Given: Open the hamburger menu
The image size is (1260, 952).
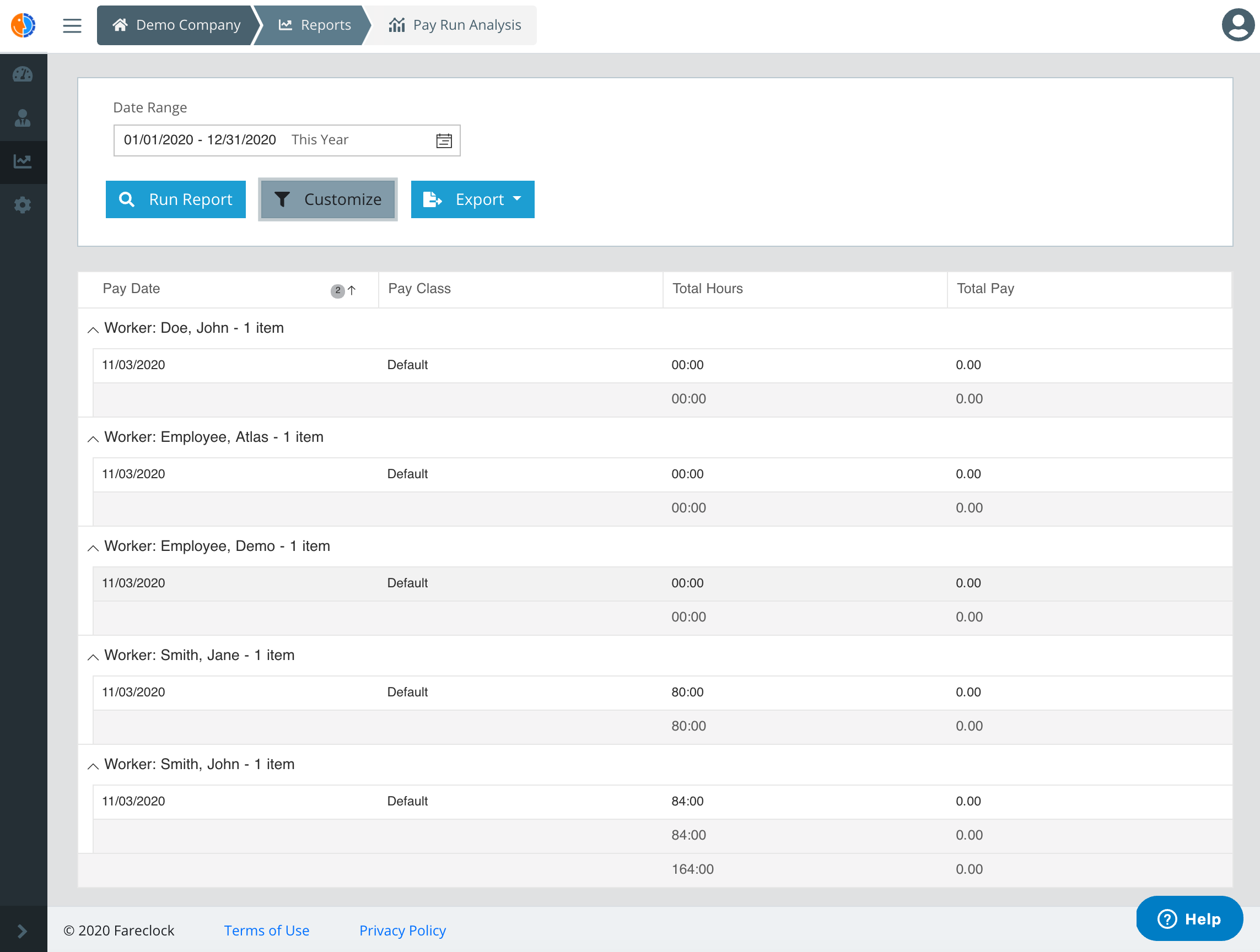Looking at the screenshot, I should [x=72, y=26].
